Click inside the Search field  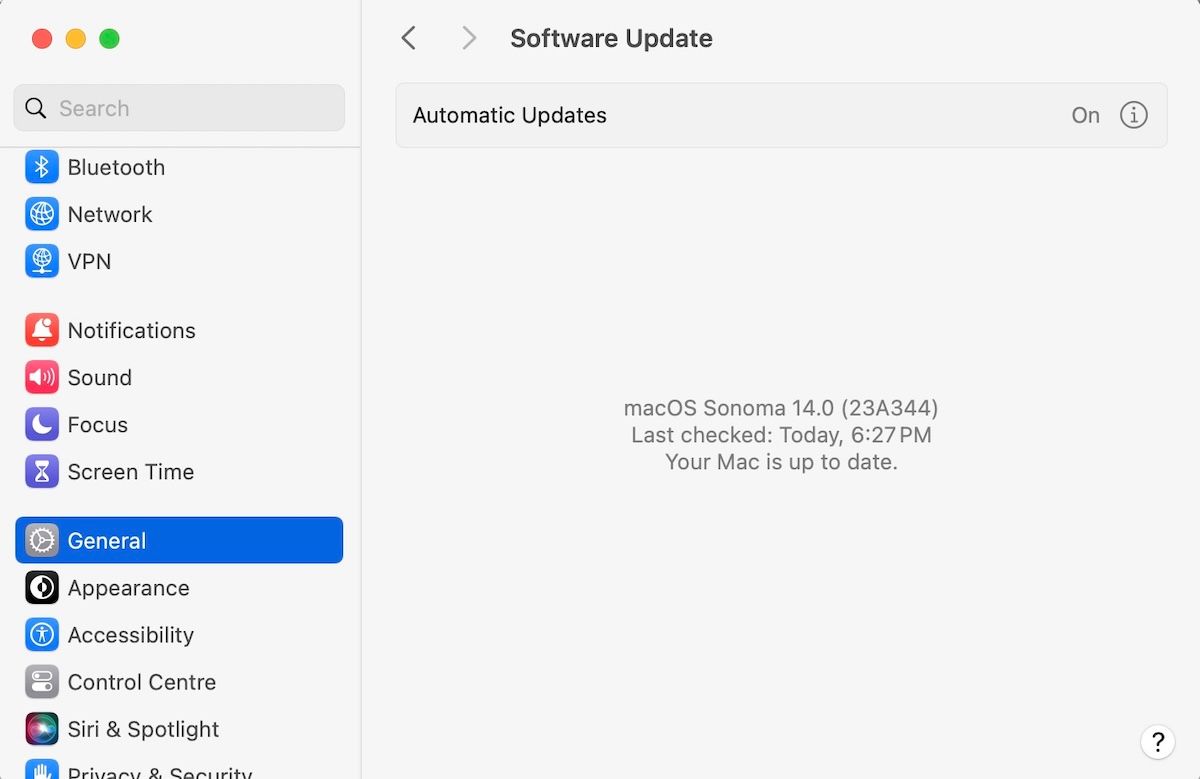coord(178,108)
